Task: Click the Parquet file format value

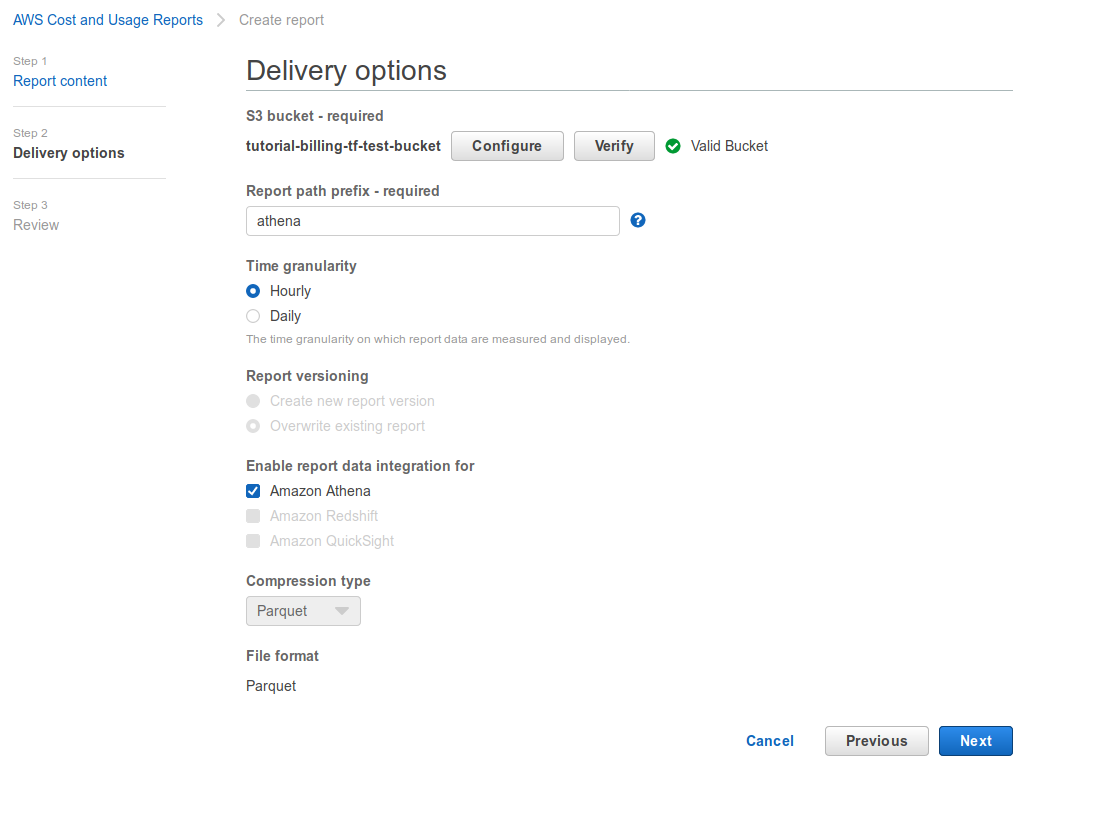Action: click(270, 685)
